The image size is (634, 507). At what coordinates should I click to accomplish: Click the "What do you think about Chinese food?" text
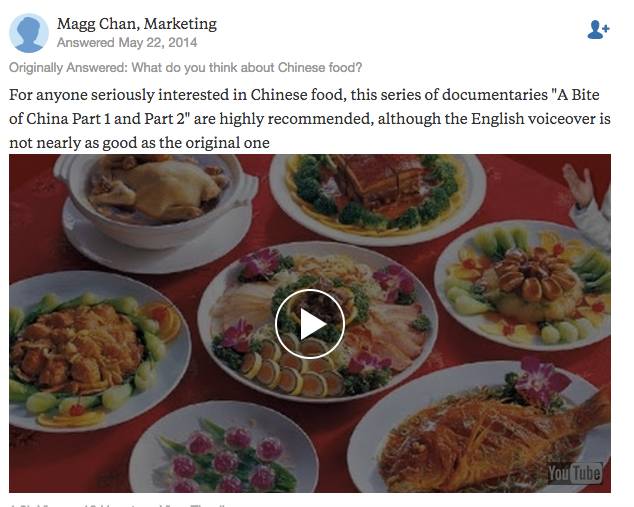click(x=247, y=68)
